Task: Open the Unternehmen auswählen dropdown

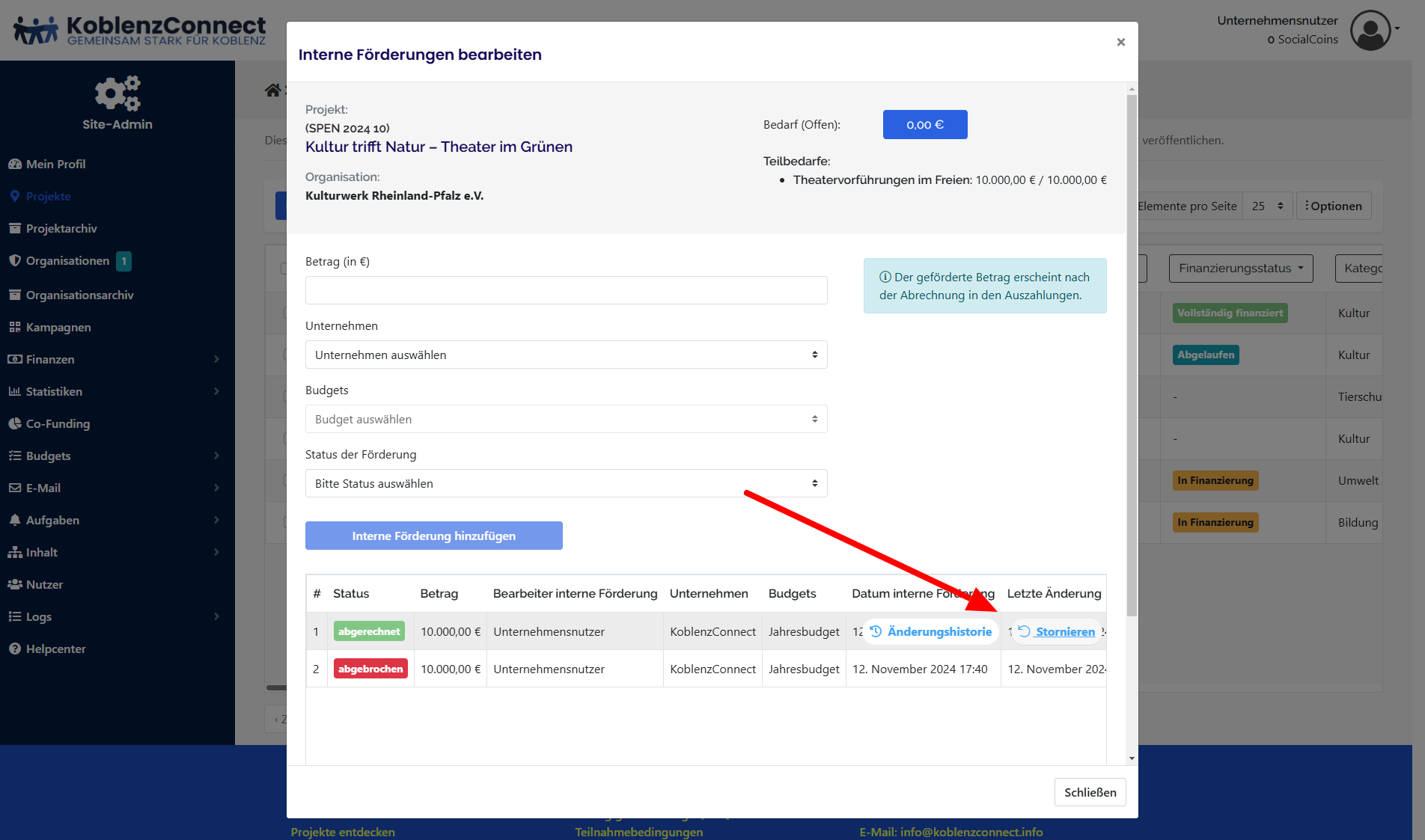Action: click(x=566, y=355)
